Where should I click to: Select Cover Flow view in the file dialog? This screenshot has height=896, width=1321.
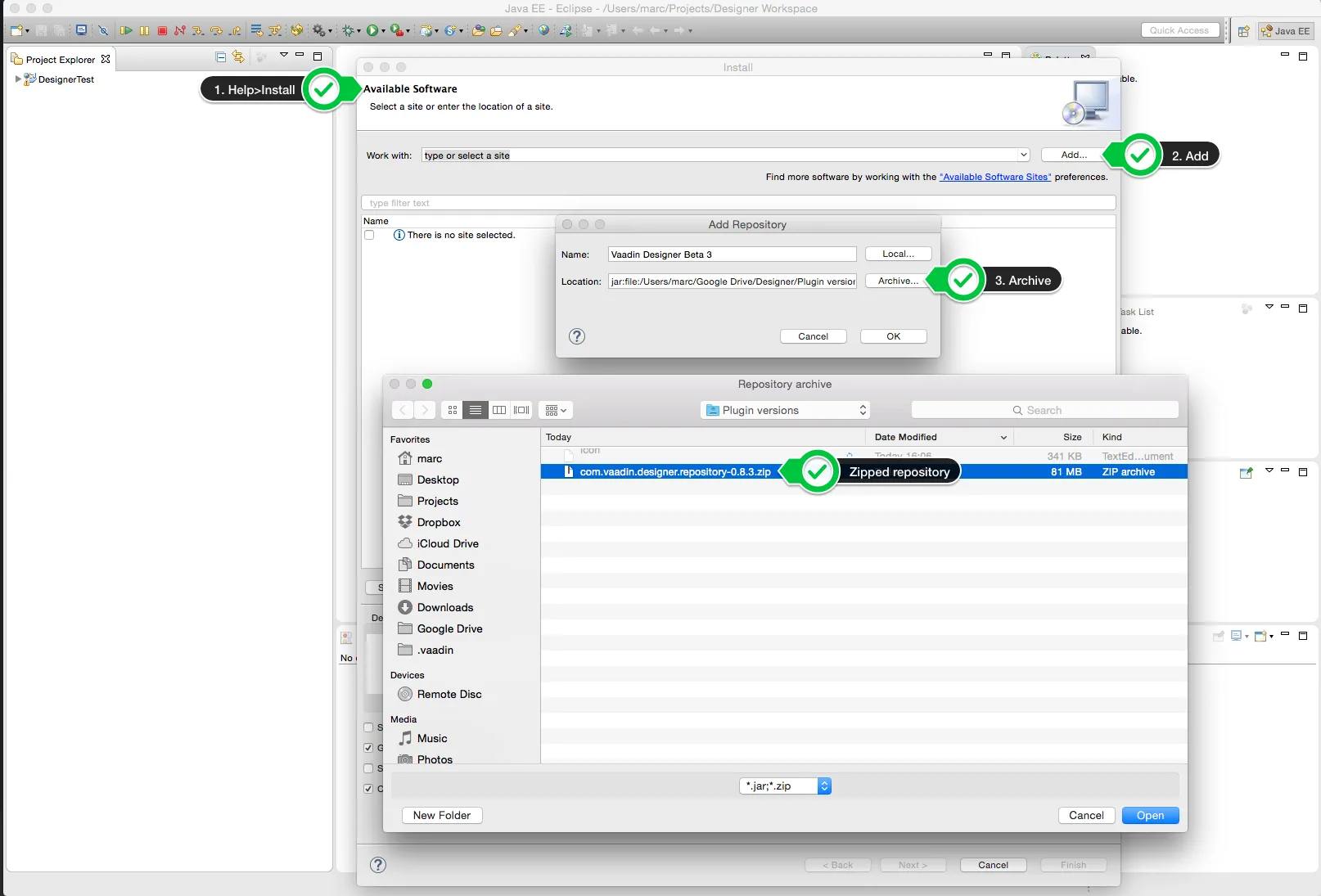(x=521, y=410)
